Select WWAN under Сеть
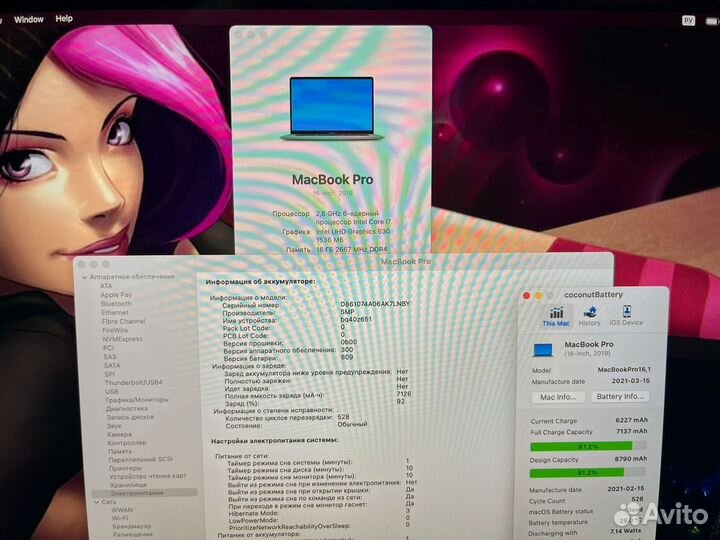This screenshot has width=720, height=540. 122,510
